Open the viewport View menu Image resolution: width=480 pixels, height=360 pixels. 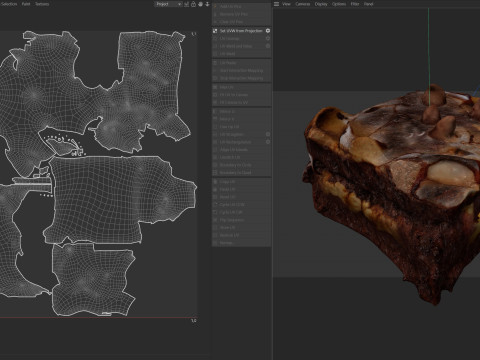coord(286,4)
